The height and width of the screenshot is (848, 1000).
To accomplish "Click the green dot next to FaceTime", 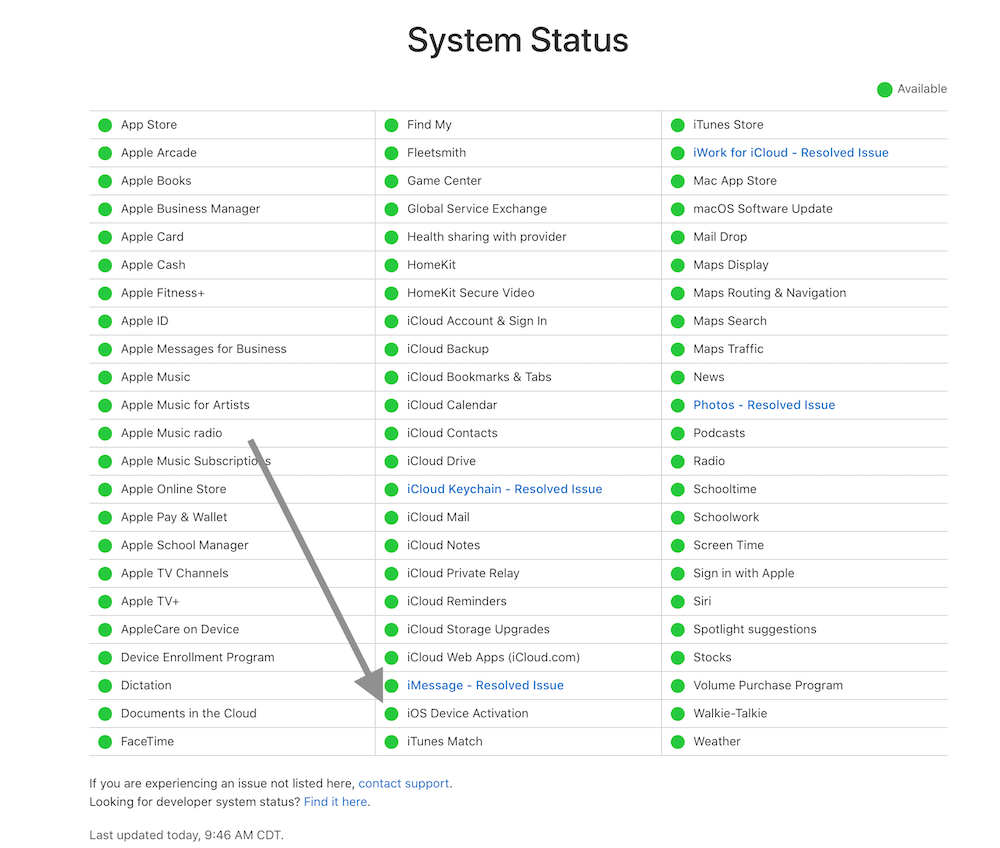I will pyautogui.click(x=105, y=742).
